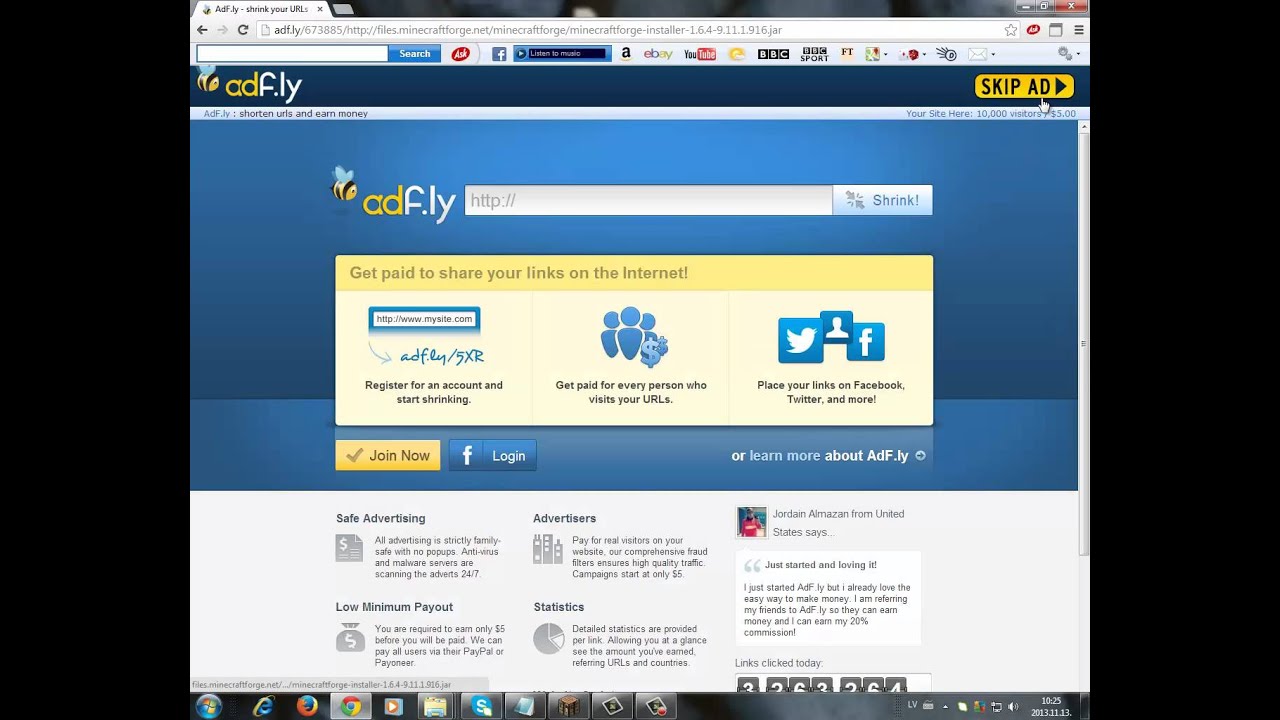Screen dimensions: 1280x720
Task: Click the Your Site Here advertising link
Action: 990,114
